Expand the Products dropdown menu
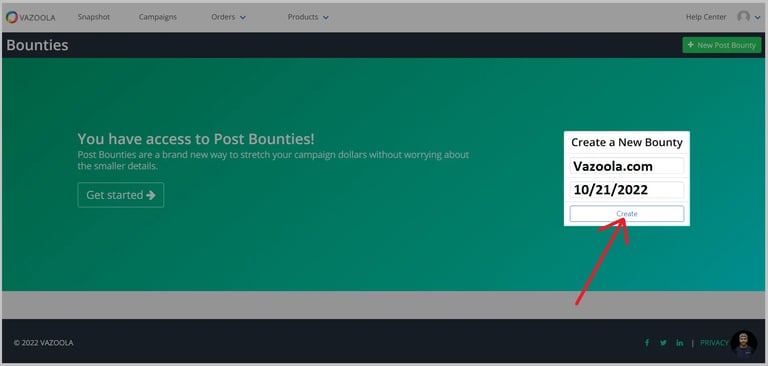The image size is (768, 366). click(308, 17)
